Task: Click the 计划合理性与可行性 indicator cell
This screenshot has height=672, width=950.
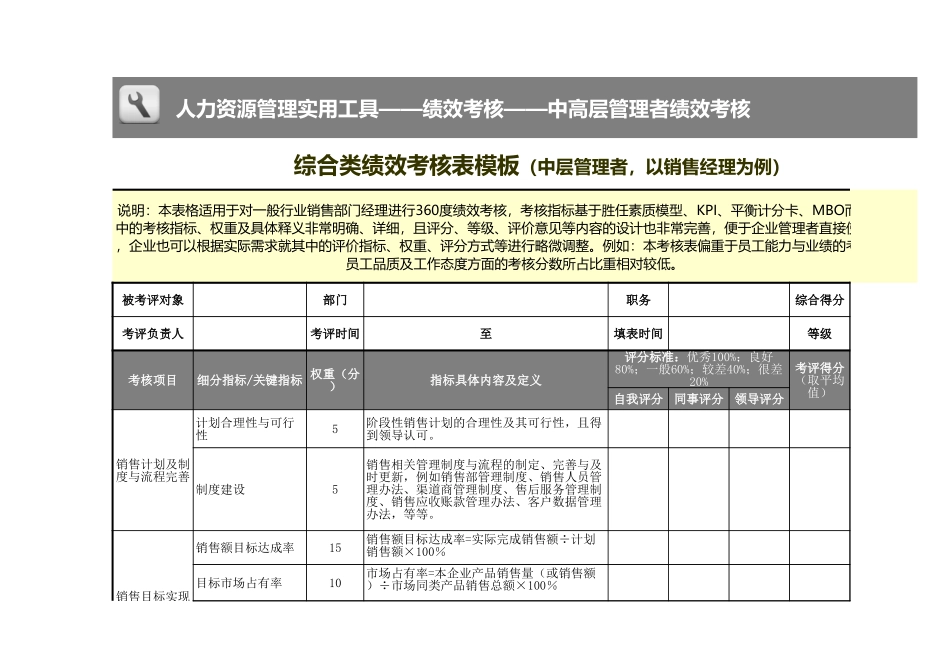Action: pos(250,429)
